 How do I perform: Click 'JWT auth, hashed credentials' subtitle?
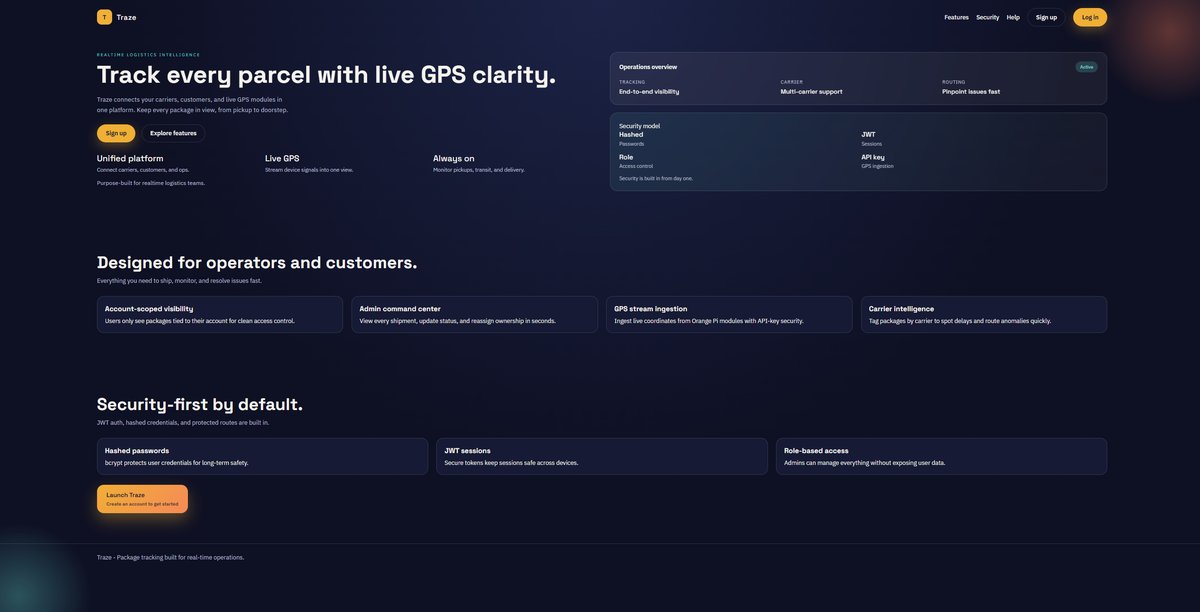click(183, 423)
